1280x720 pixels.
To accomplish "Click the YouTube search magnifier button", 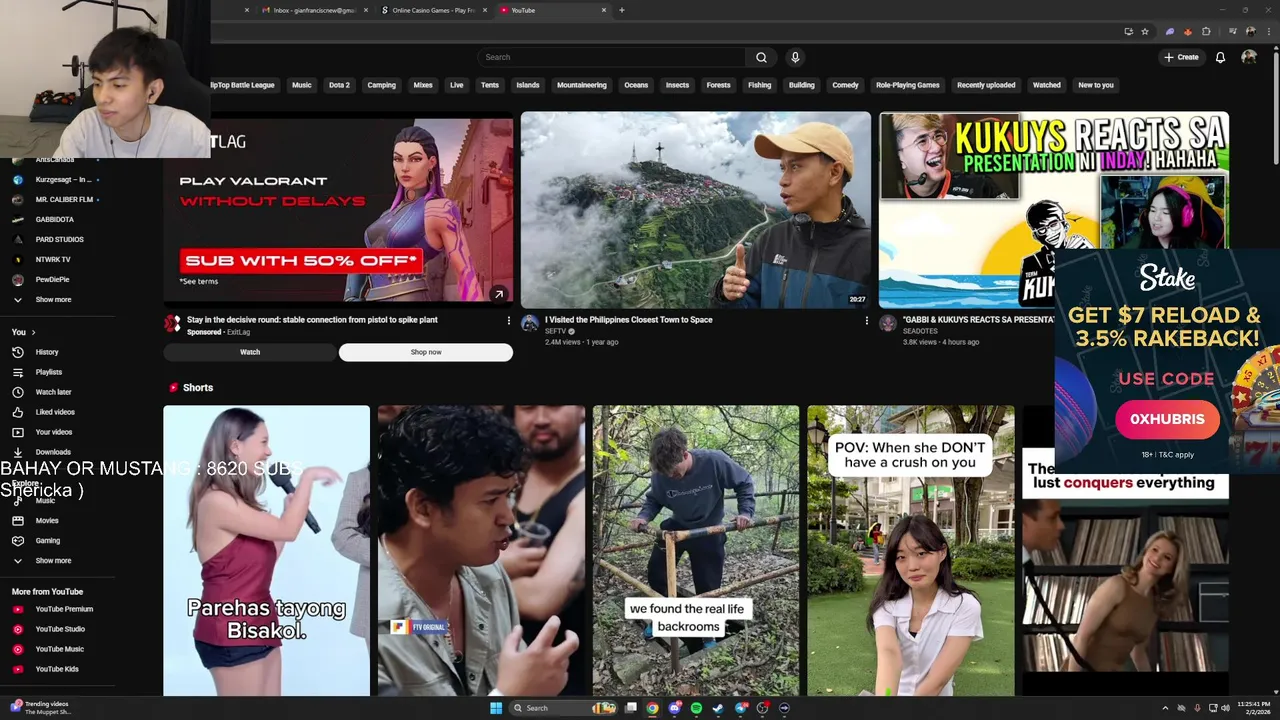I will tap(761, 57).
